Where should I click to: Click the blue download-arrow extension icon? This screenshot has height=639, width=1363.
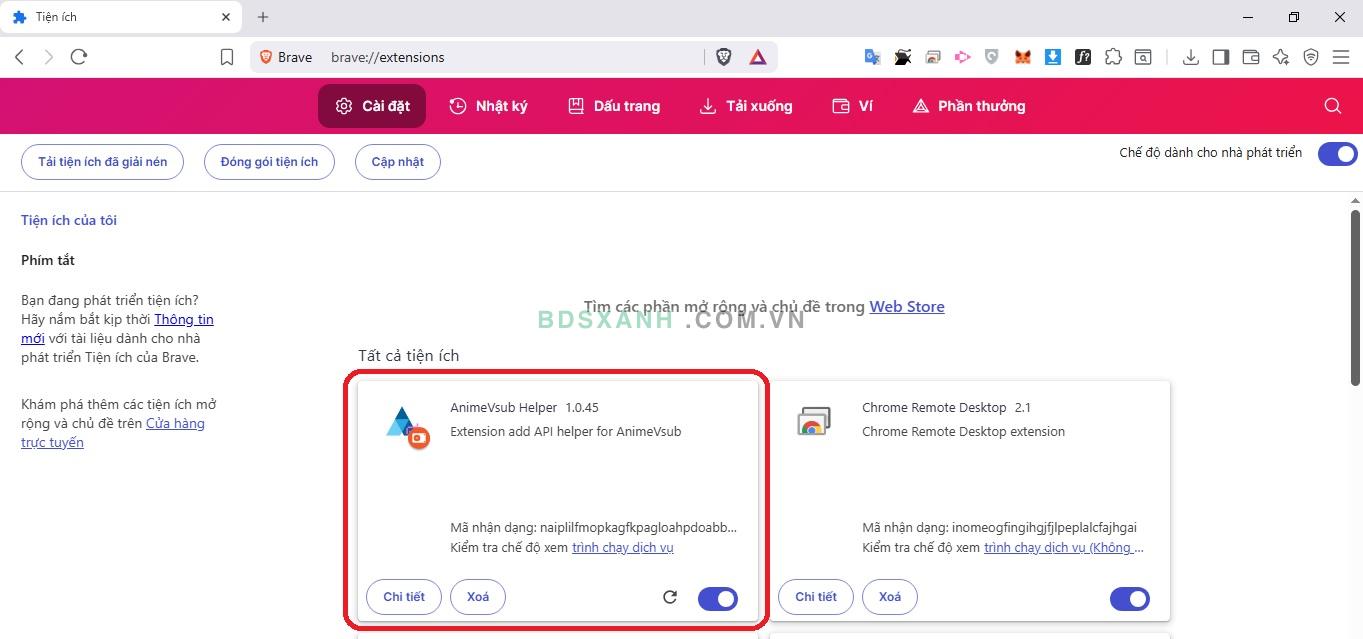[x=1052, y=57]
